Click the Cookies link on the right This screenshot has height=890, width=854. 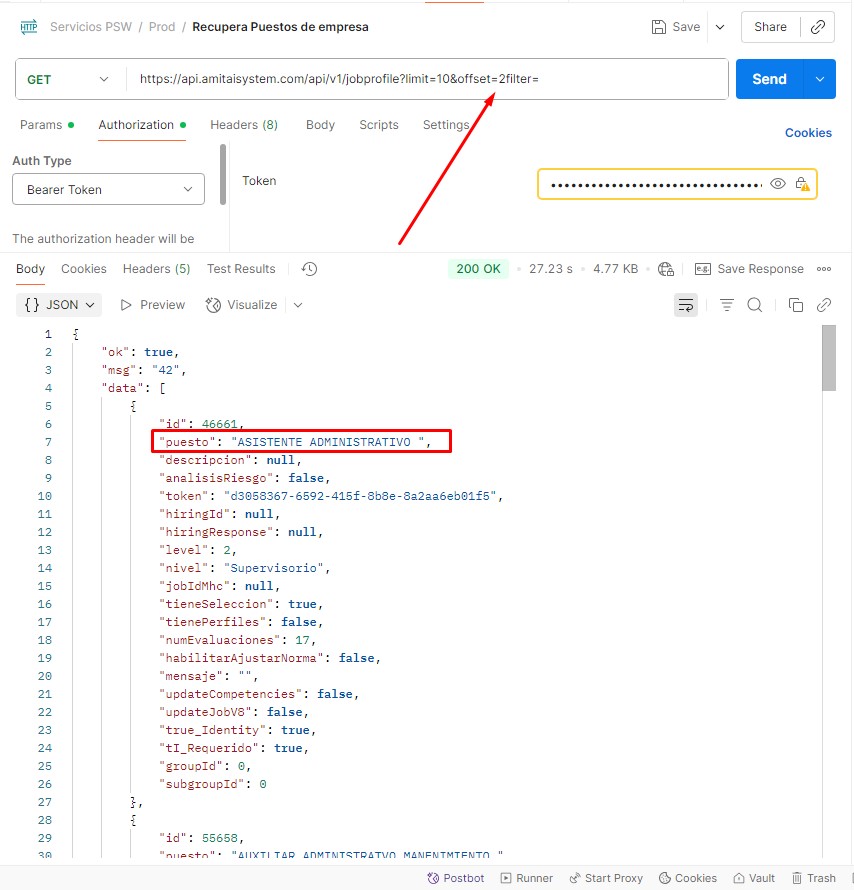point(808,133)
